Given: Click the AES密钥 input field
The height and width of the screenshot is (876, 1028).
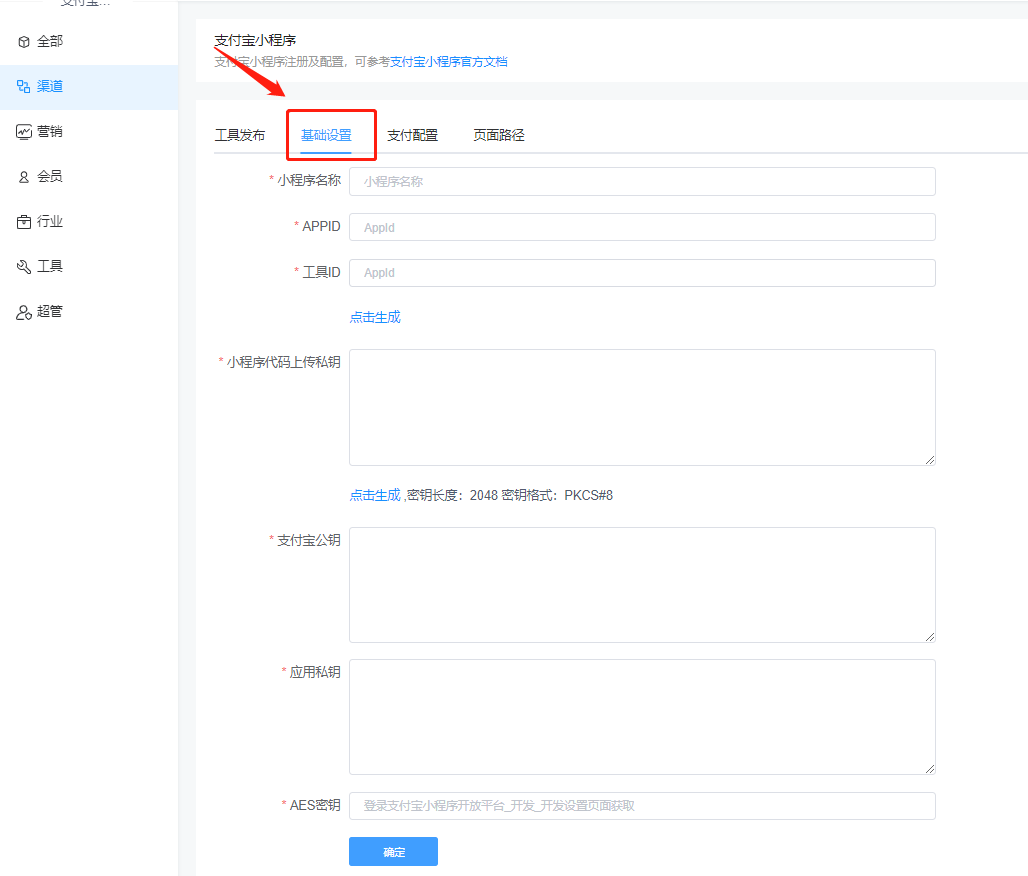Looking at the screenshot, I should 642,806.
